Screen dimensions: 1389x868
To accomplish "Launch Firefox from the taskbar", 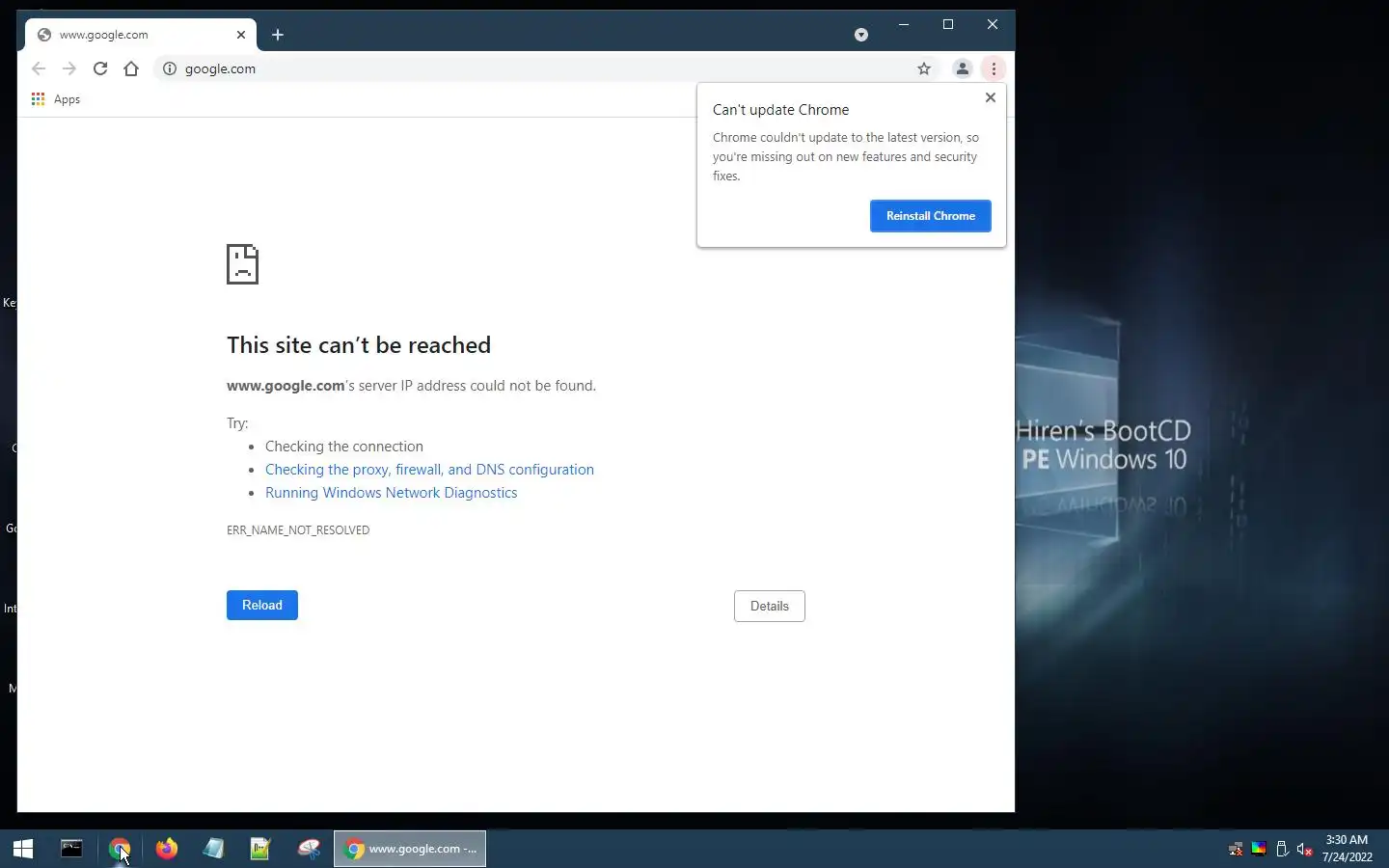I will click(167, 849).
